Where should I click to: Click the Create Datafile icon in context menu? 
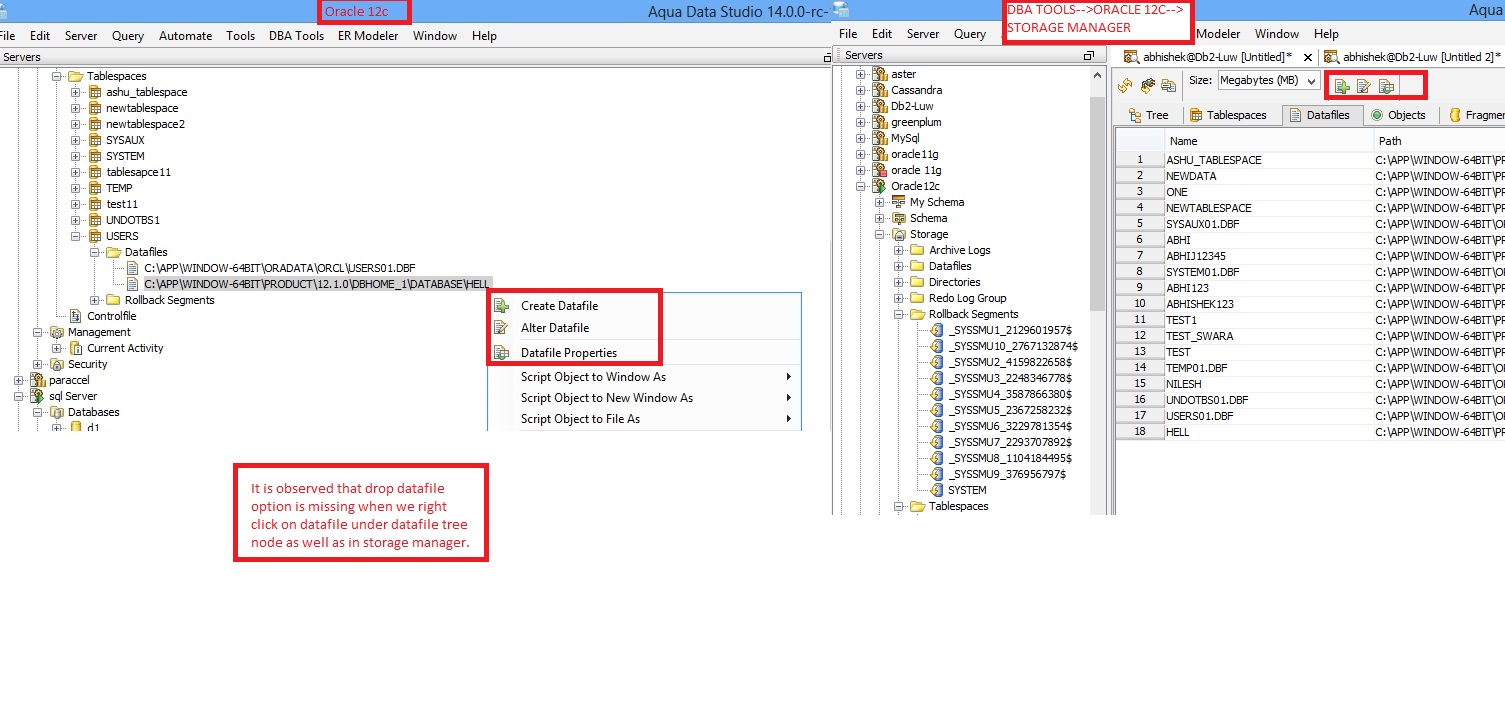(x=502, y=305)
